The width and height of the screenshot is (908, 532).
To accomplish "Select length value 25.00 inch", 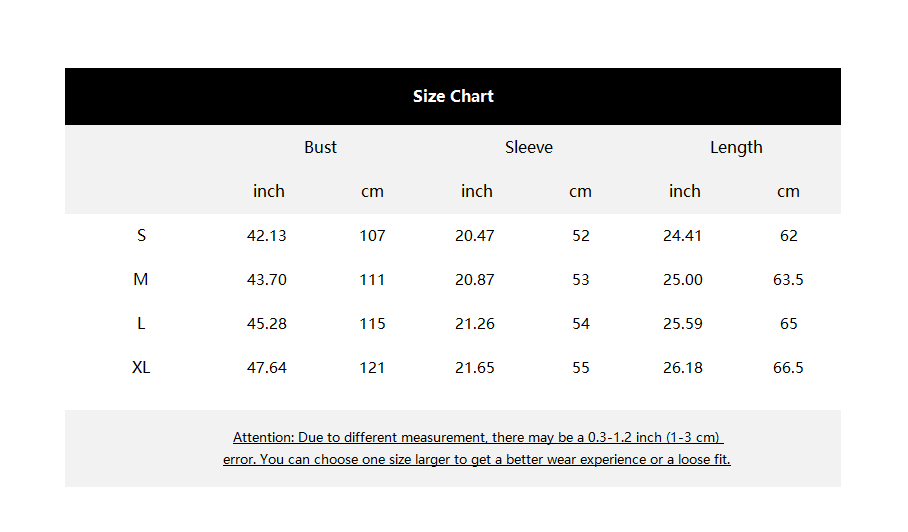I will click(683, 280).
